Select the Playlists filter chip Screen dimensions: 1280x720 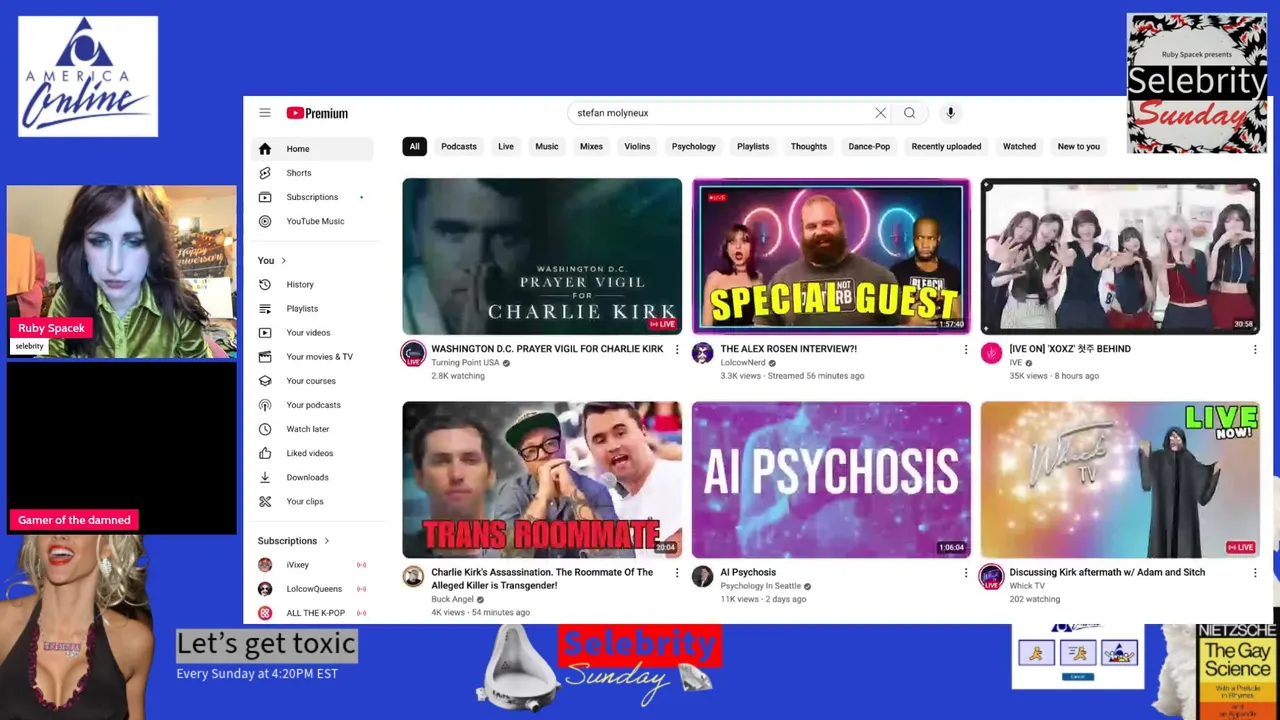(753, 146)
